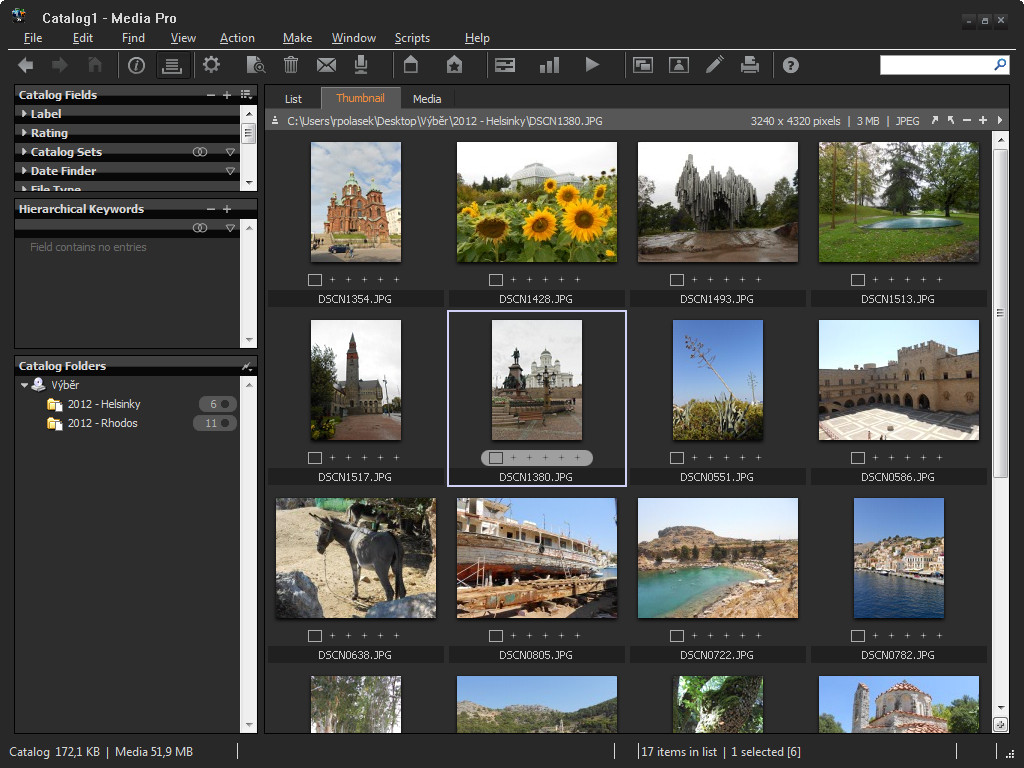The image size is (1024, 768).
Task: Click the document magnifier icon in the toolbar
Action: pyautogui.click(x=255, y=65)
